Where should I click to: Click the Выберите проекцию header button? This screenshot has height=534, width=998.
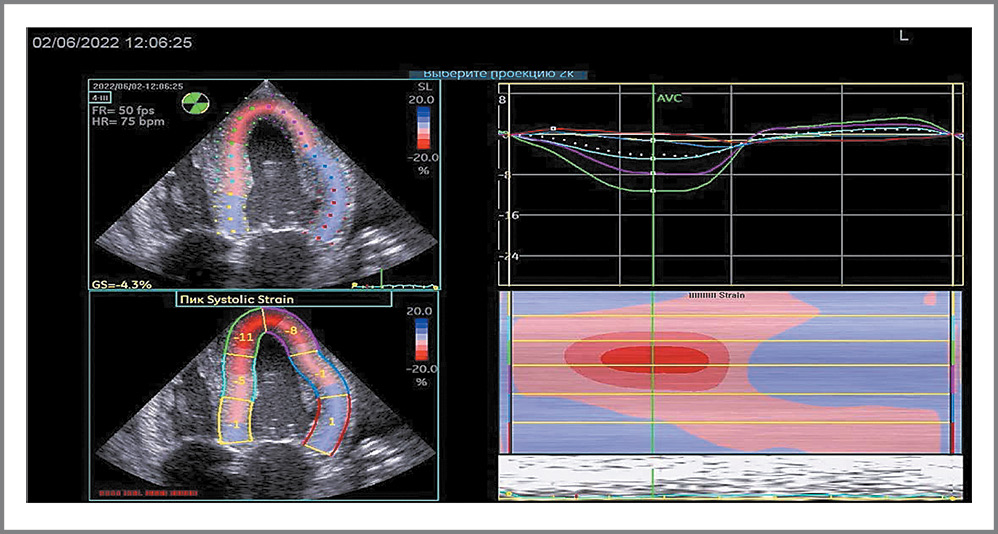pyautogui.click(x=497, y=74)
